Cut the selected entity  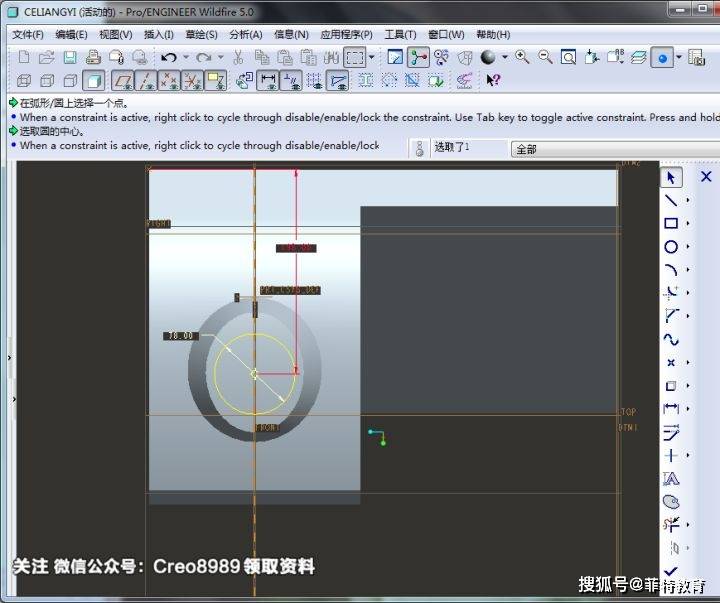tap(238, 57)
